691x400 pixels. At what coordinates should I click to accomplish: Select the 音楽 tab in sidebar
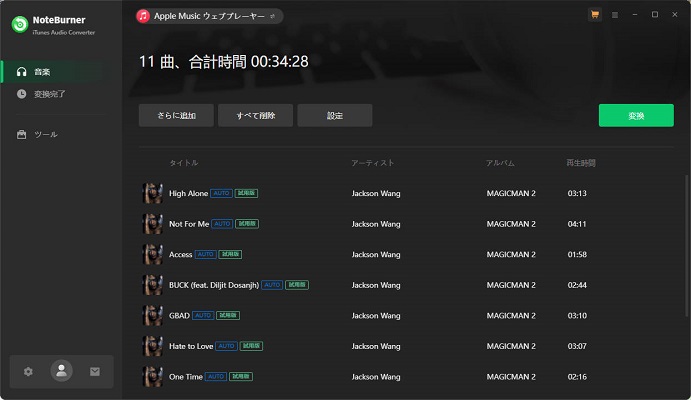tap(61, 72)
